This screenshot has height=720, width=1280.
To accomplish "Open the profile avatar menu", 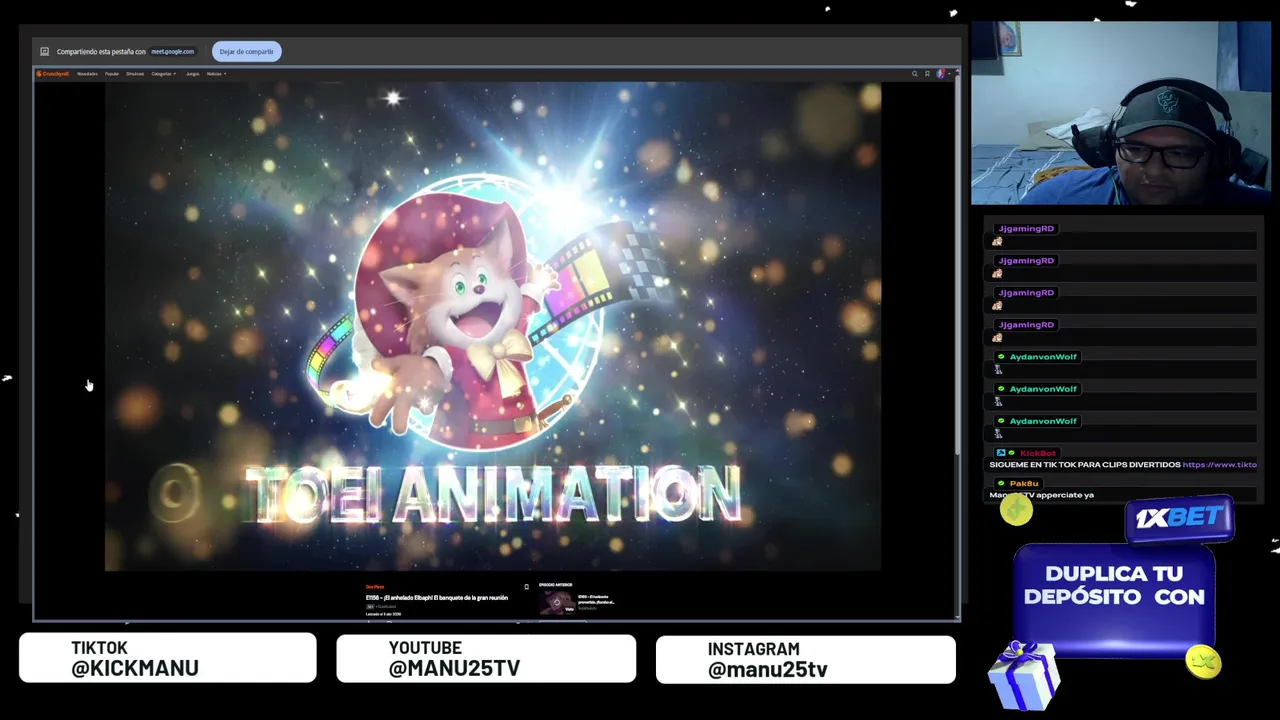I will pyautogui.click(x=941, y=74).
